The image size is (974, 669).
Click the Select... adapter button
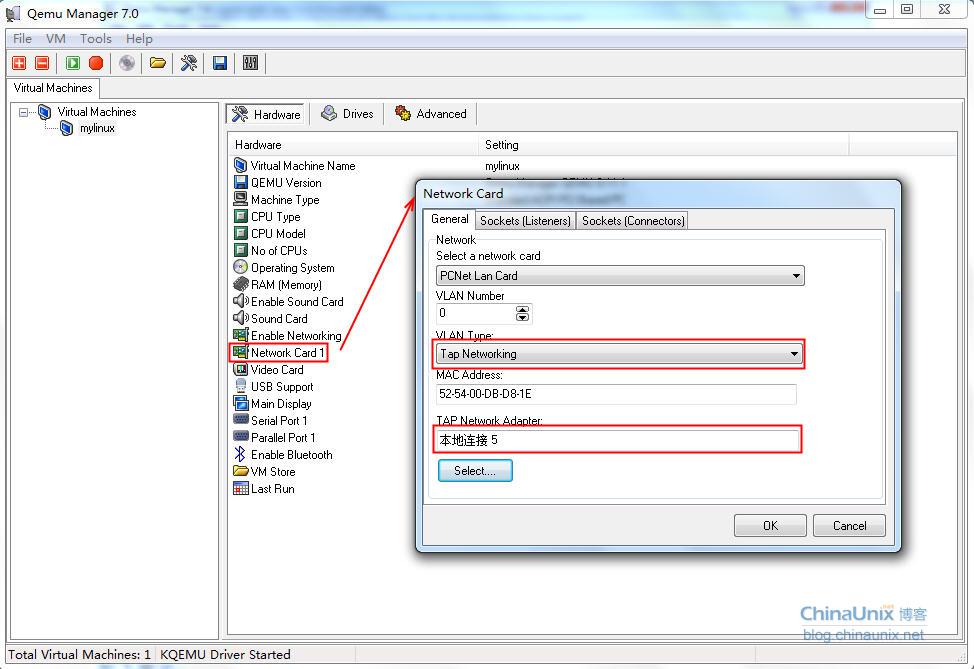(x=475, y=471)
